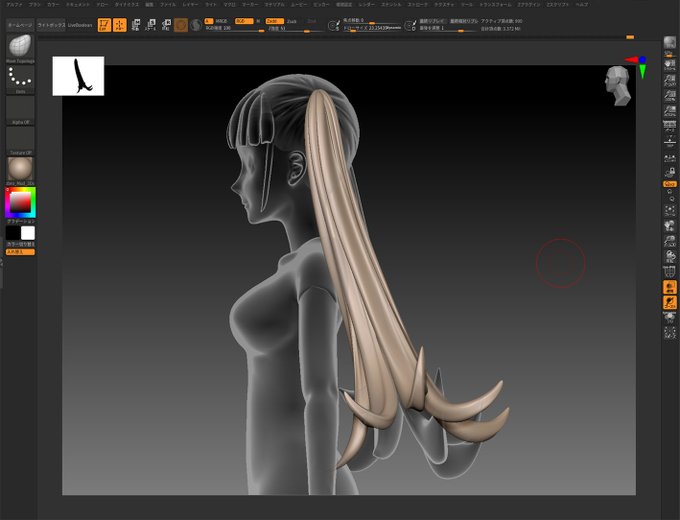This screenshot has width=680, height=520.
Task: Click the Dynamic draw size button
Action: 394,28
